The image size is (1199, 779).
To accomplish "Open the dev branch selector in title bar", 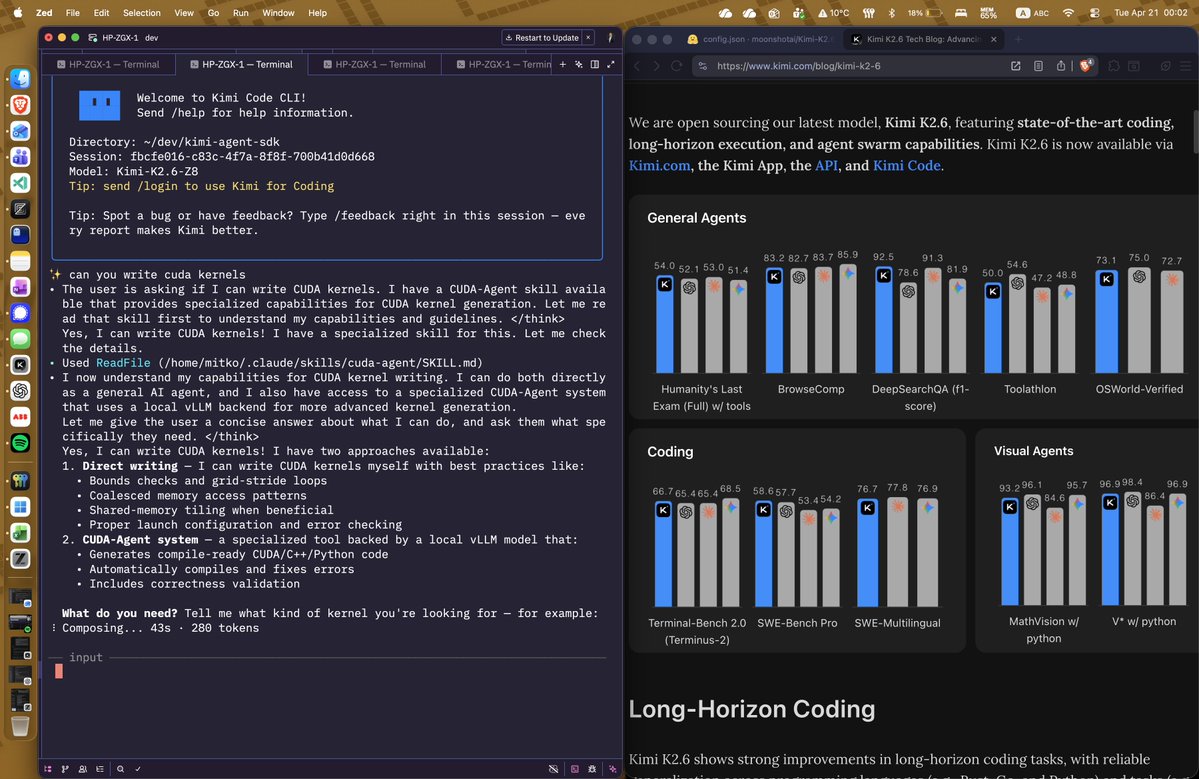I will (151, 37).
